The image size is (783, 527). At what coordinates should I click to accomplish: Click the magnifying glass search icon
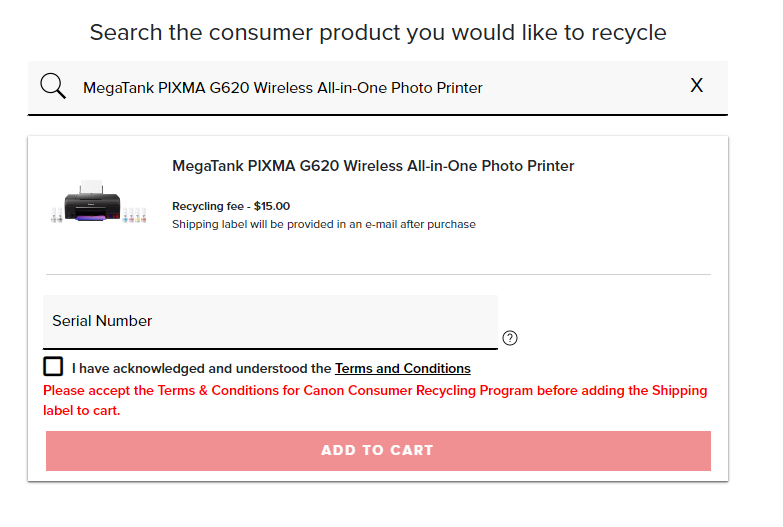click(x=53, y=86)
